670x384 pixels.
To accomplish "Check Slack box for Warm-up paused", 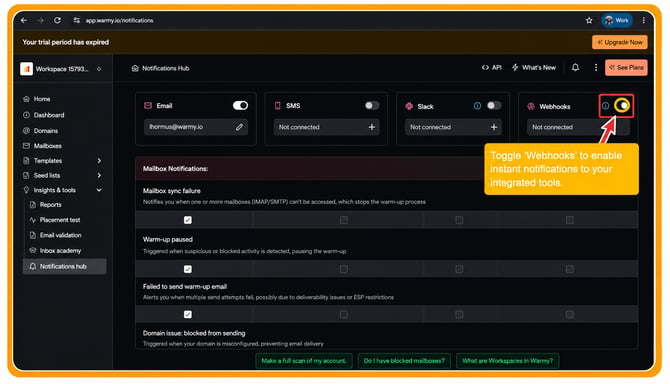I will click(459, 269).
